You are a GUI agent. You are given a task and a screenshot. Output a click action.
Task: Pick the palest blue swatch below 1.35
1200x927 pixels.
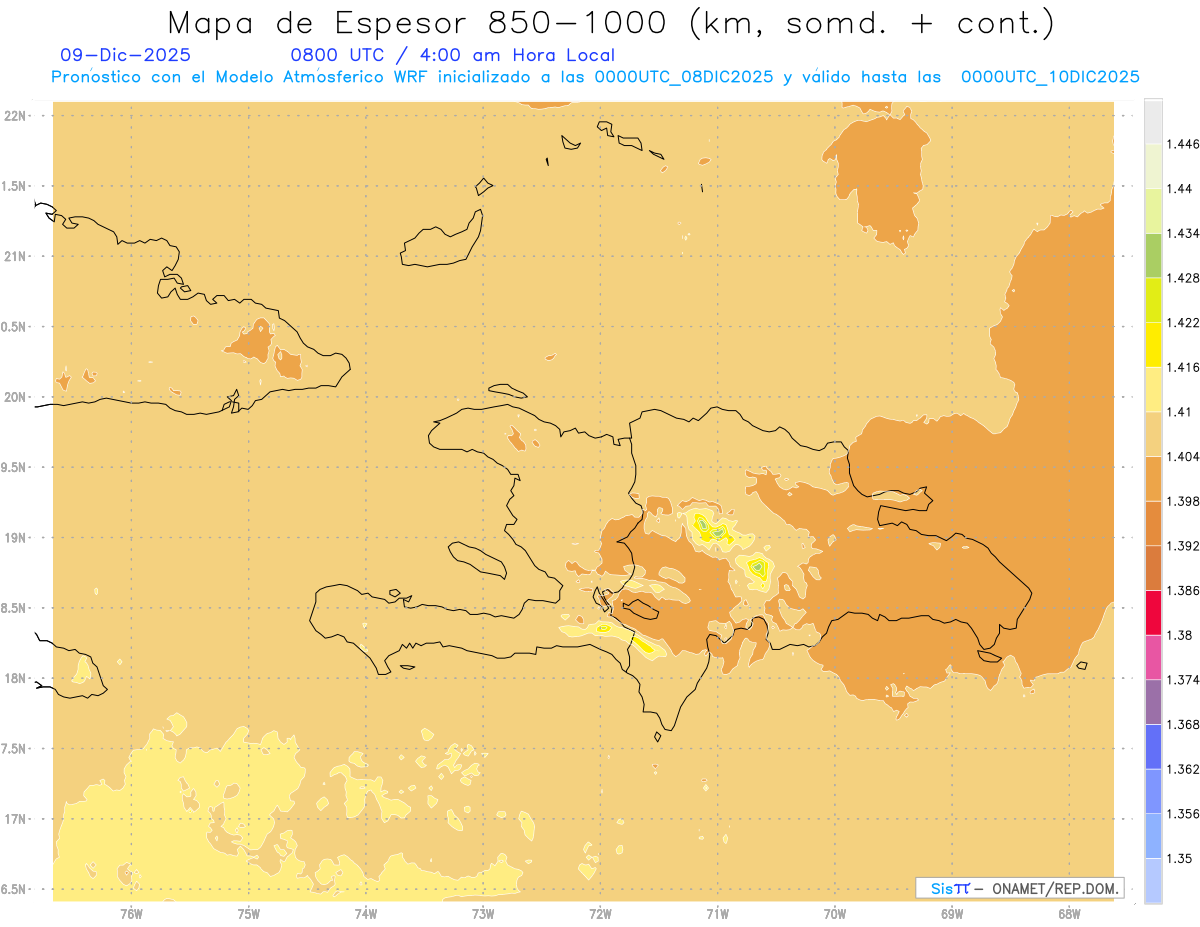click(1153, 881)
